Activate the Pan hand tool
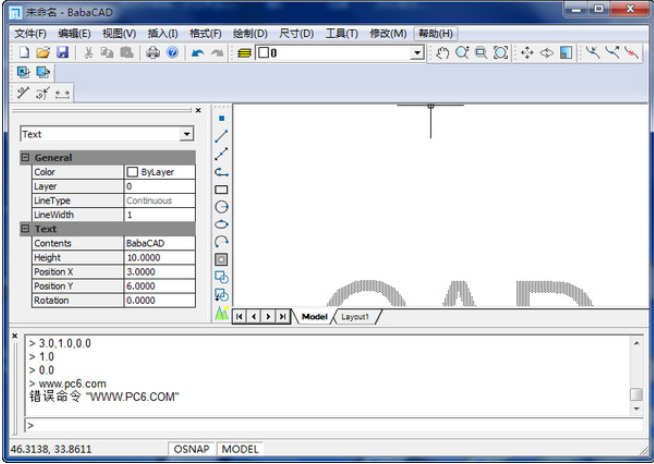The image size is (654, 464). 443,52
